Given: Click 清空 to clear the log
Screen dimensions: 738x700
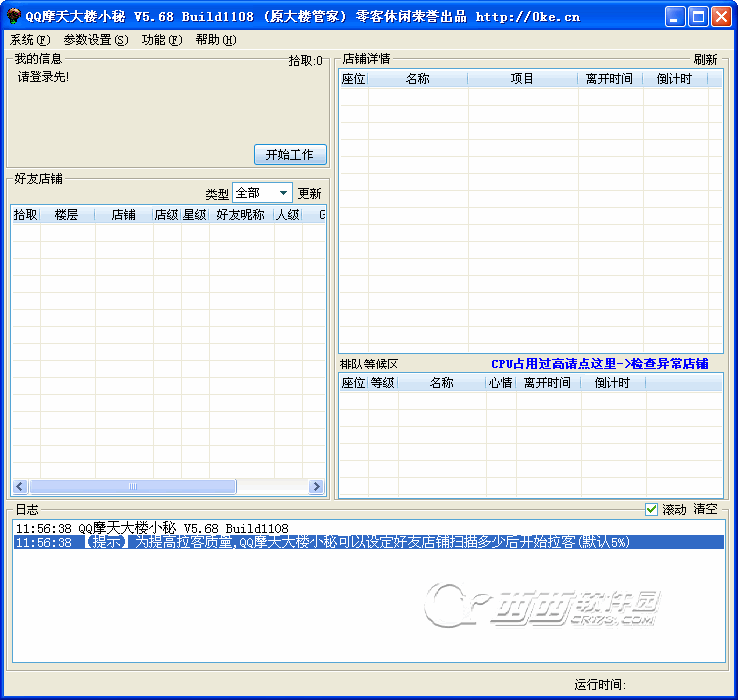Looking at the screenshot, I should tap(705, 510).
